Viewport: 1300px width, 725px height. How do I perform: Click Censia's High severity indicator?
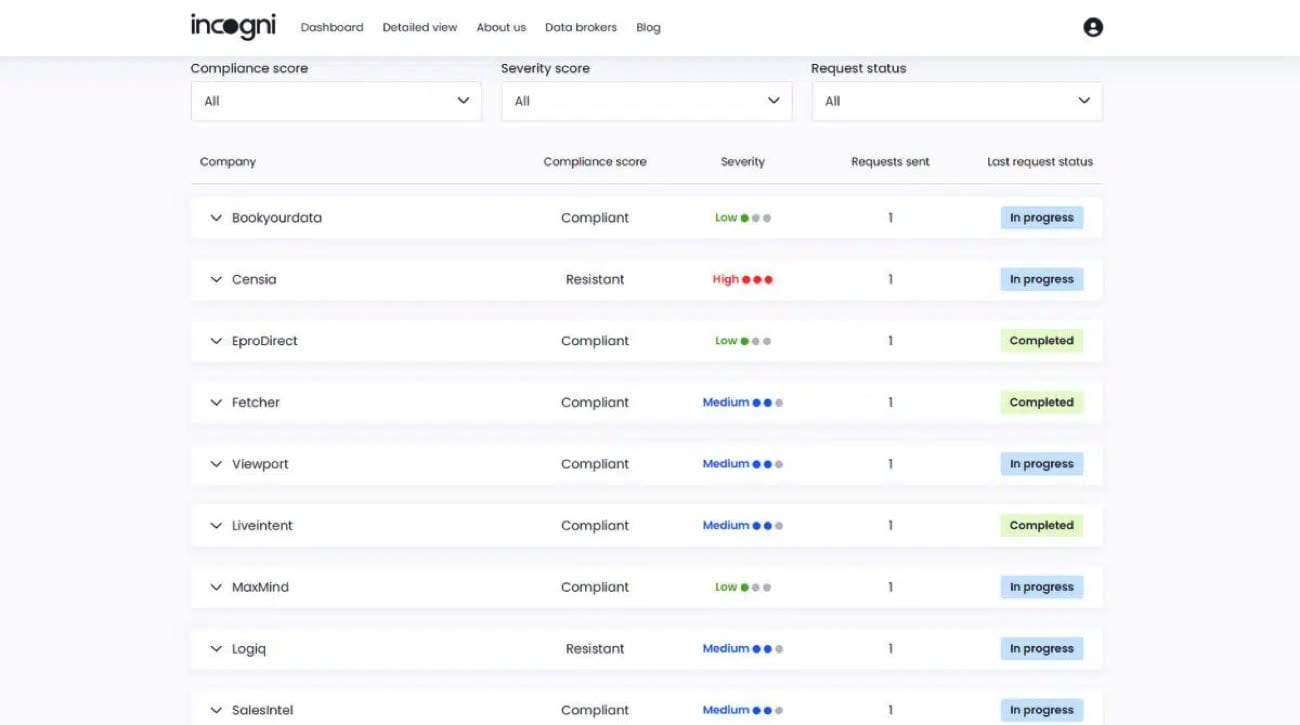(742, 280)
